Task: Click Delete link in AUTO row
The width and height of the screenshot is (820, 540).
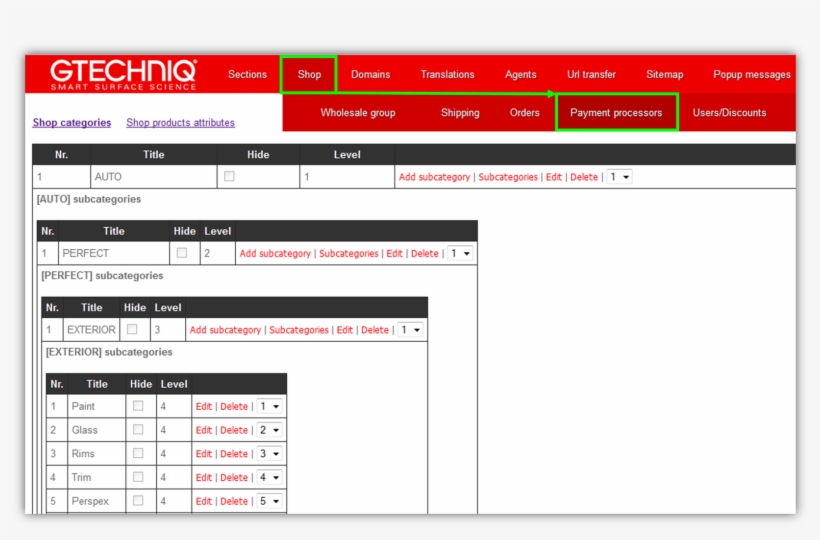Action: [584, 177]
